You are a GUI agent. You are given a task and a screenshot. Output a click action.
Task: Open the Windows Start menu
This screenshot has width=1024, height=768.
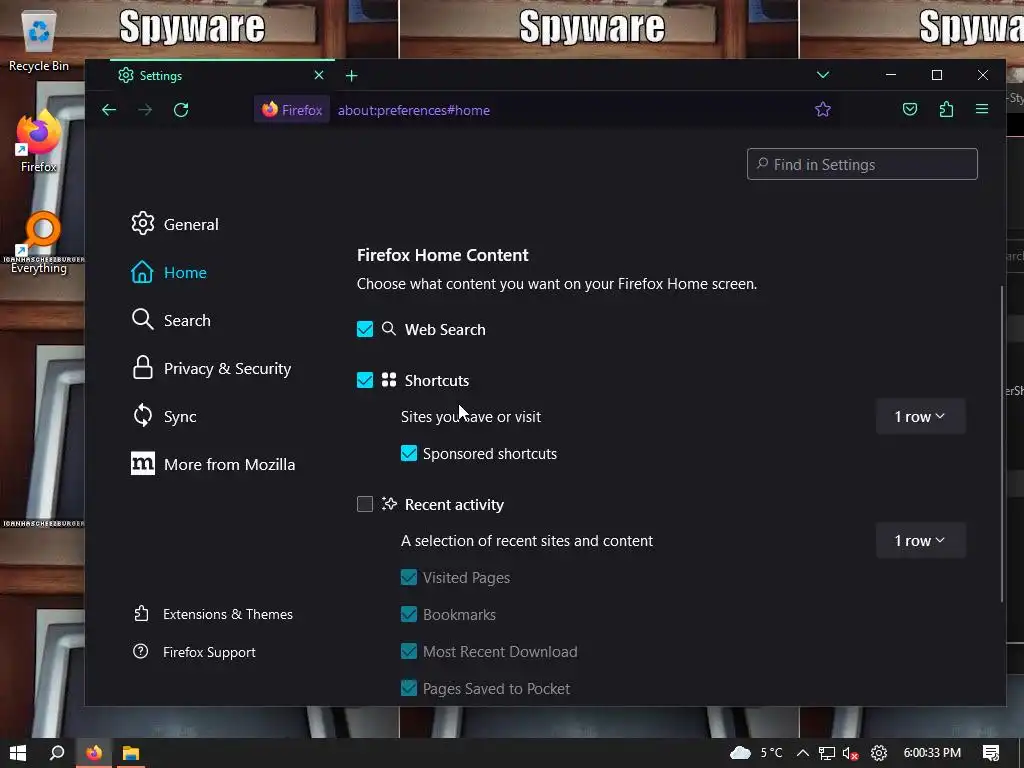click(x=18, y=753)
